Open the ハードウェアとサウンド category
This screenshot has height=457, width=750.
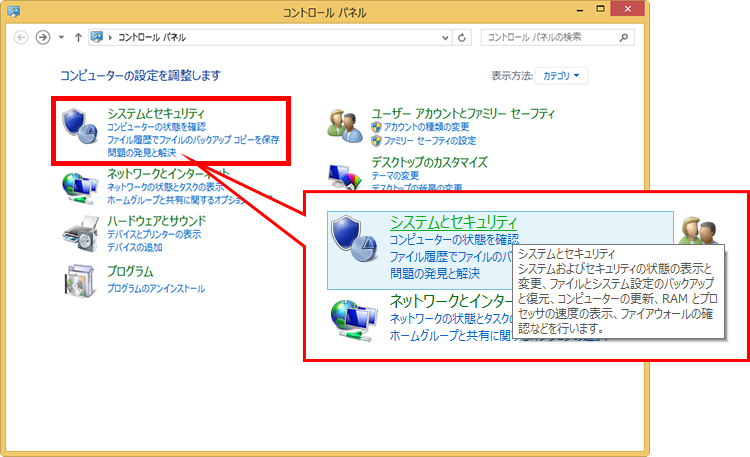156,221
